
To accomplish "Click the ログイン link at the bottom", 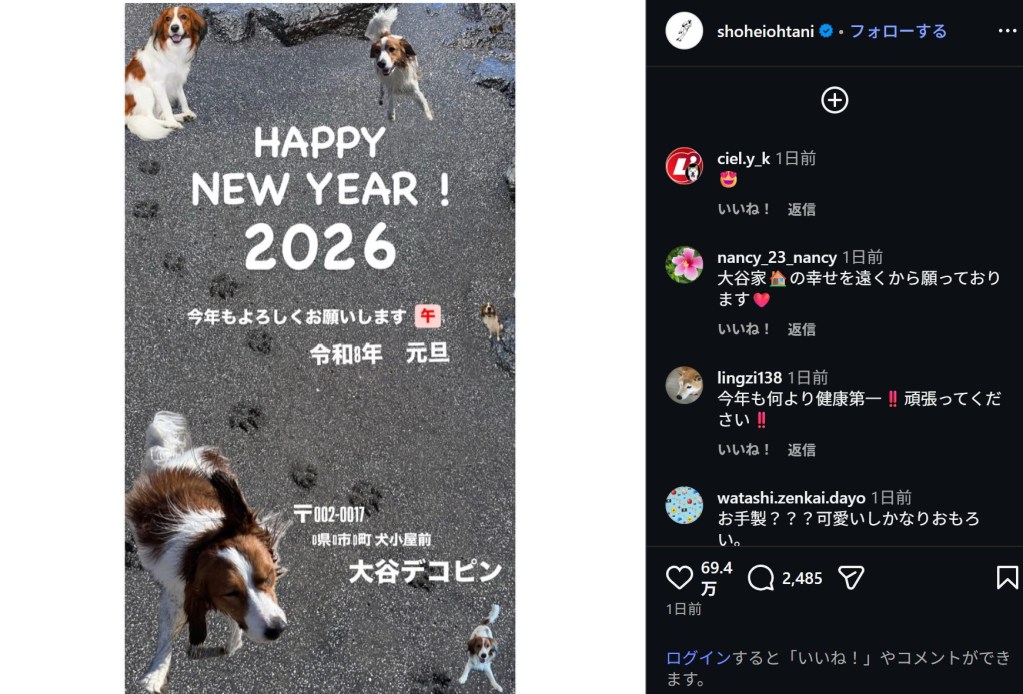I will pos(698,657).
